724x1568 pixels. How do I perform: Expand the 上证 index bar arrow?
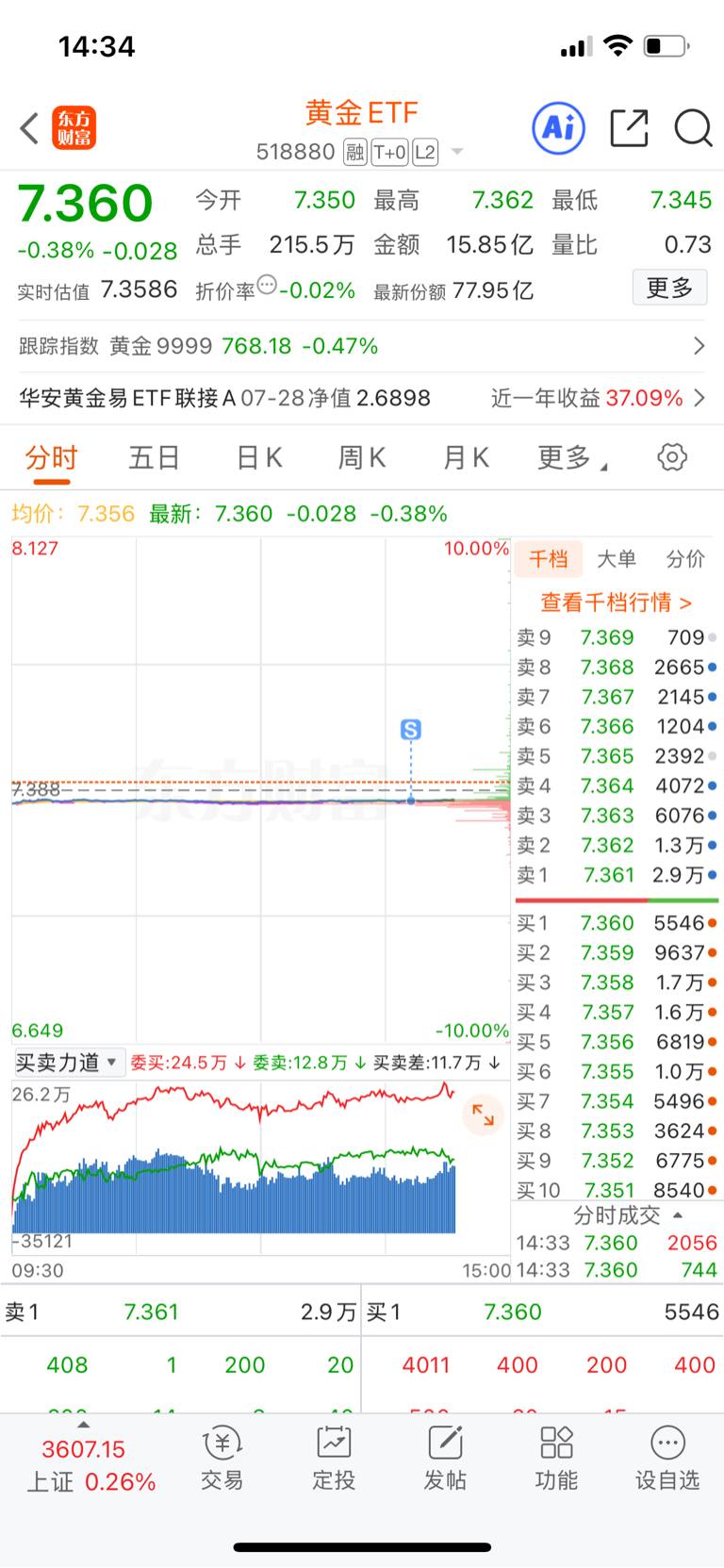pyautogui.click(x=83, y=1425)
